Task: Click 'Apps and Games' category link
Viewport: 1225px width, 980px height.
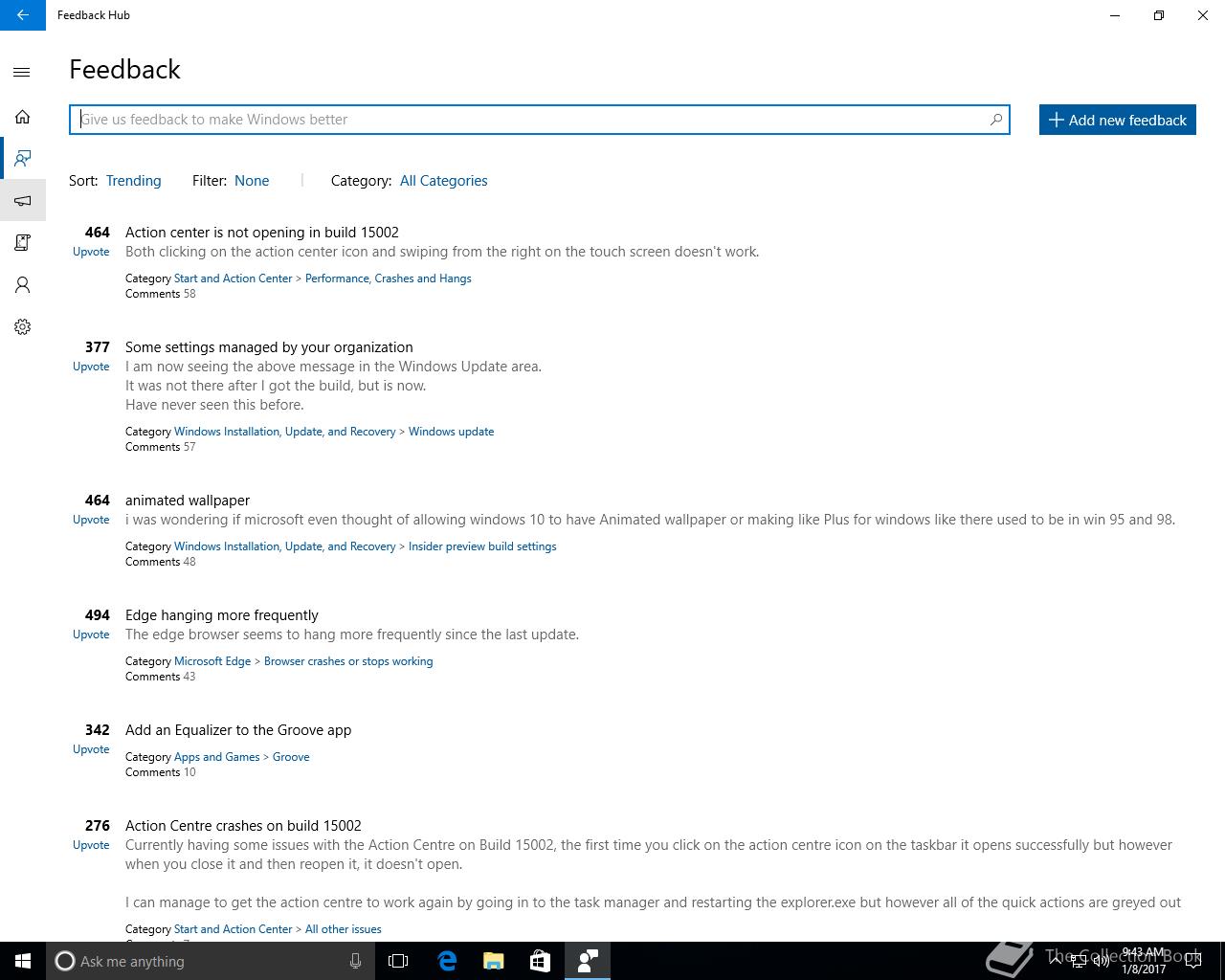Action: pyautogui.click(x=217, y=757)
